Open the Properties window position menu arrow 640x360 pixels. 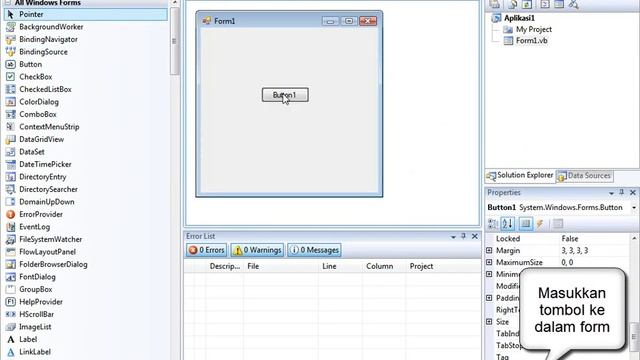pos(611,193)
